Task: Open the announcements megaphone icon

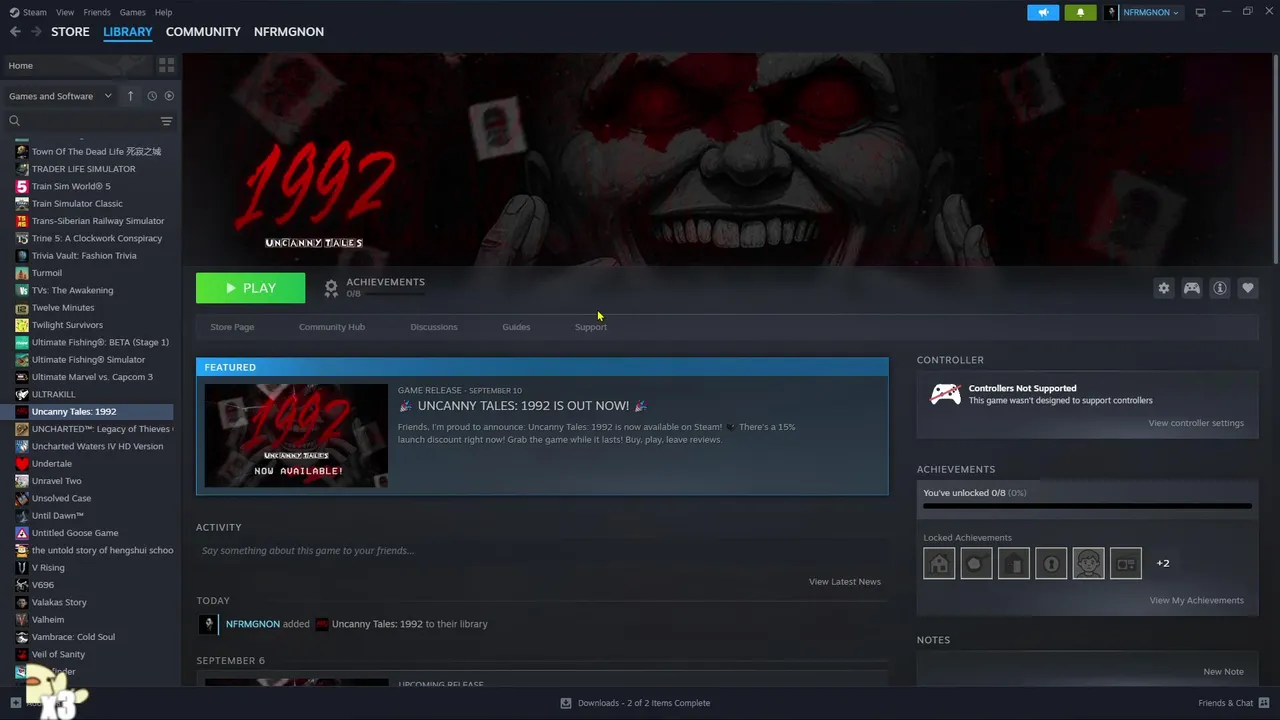Action: click(x=1043, y=12)
